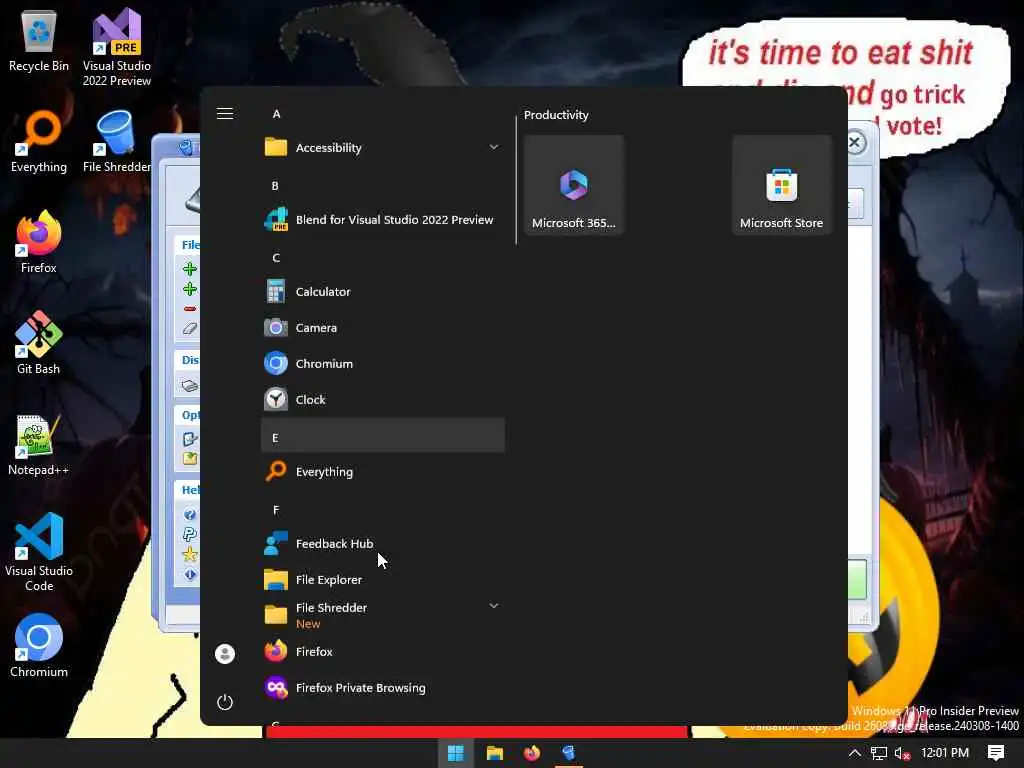Open Git Bash desktop shortcut
The image size is (1024, 768).
[x=39, y=343]
